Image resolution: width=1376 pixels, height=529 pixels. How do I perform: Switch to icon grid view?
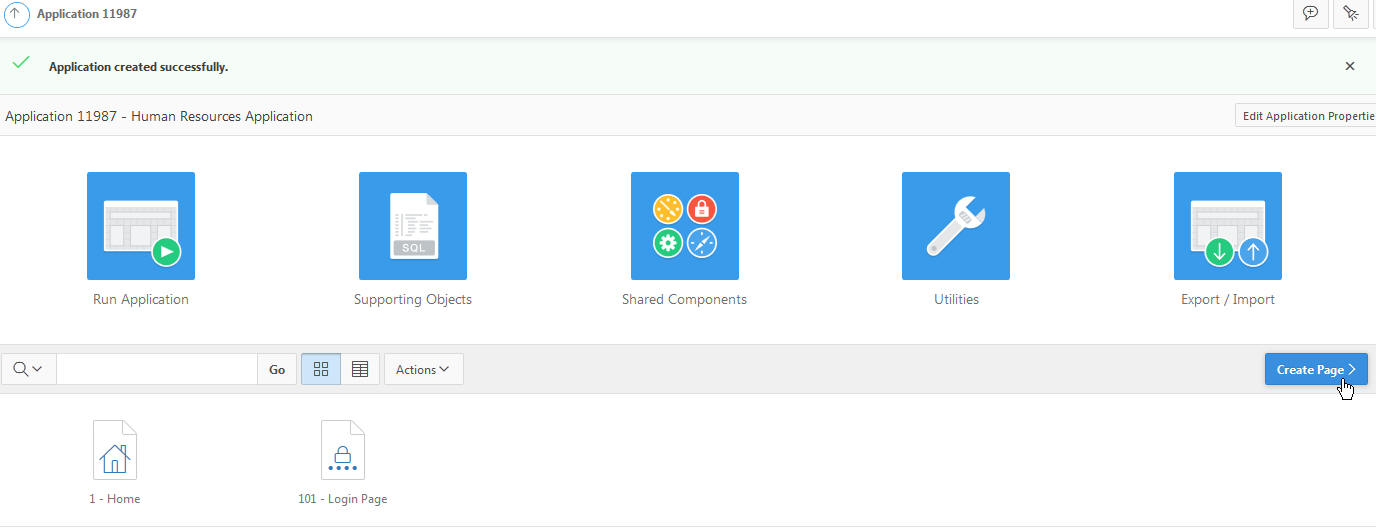(x=321, y=369)
